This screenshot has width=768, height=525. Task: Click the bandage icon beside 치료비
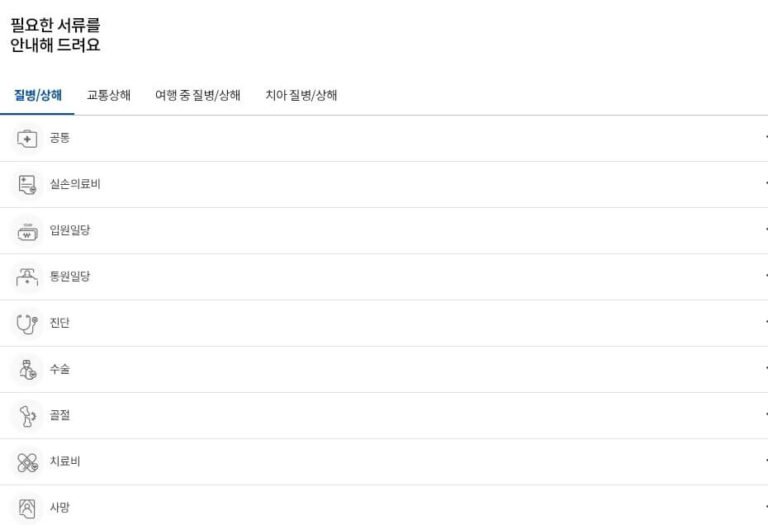(27, 462)
